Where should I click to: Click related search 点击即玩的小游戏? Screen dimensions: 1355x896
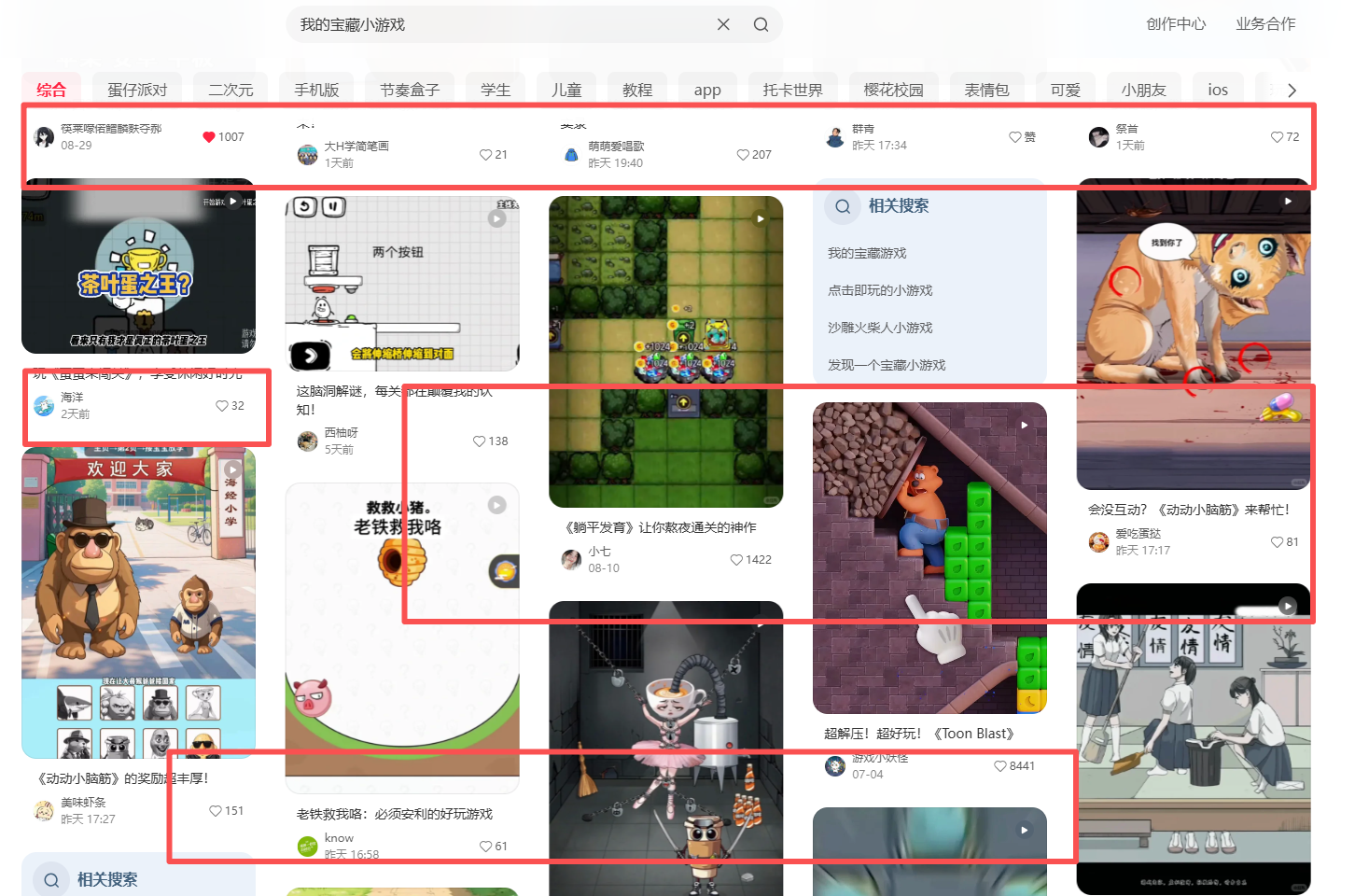click(880, 290)
